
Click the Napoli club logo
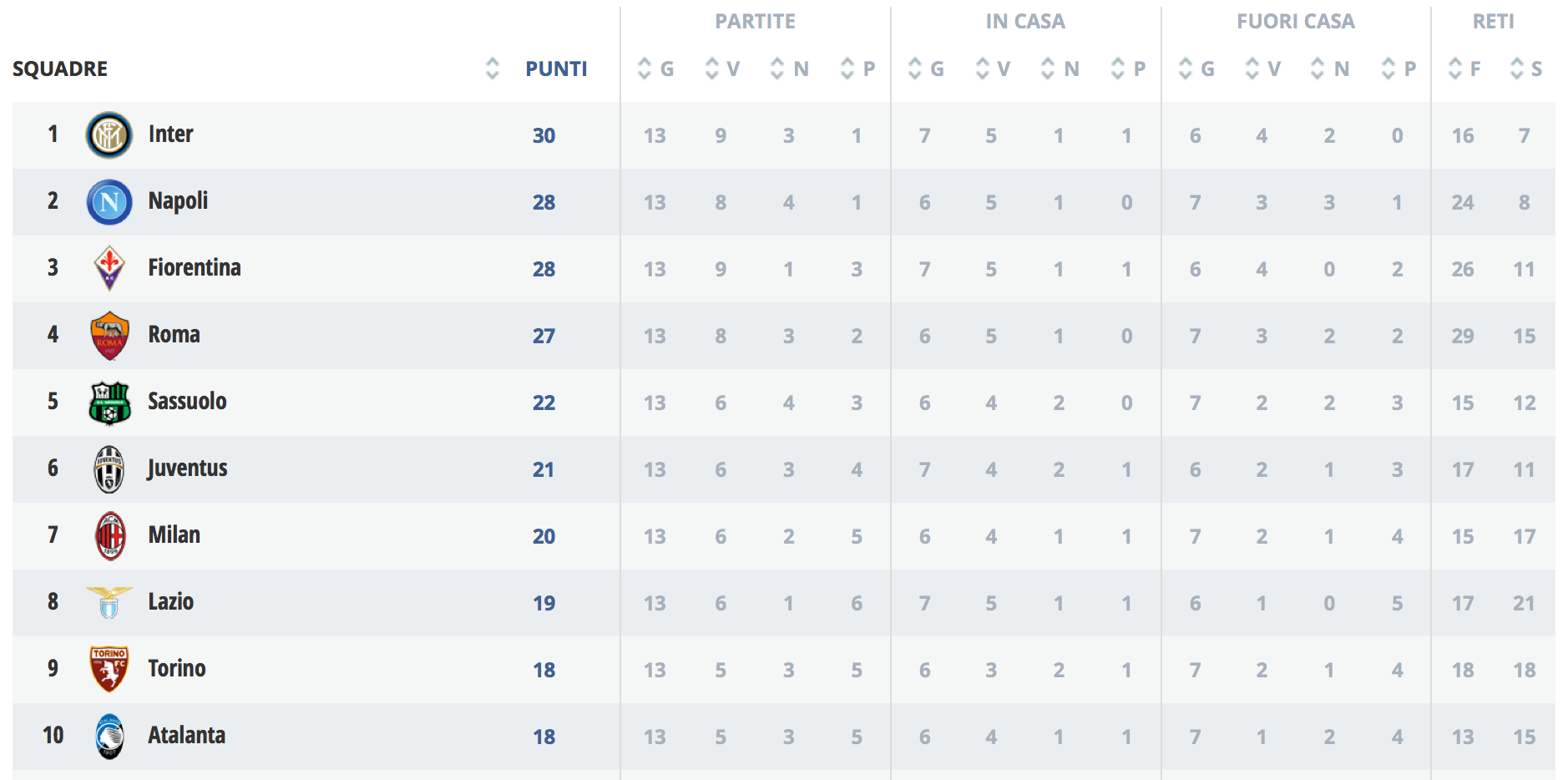[109, 202]
